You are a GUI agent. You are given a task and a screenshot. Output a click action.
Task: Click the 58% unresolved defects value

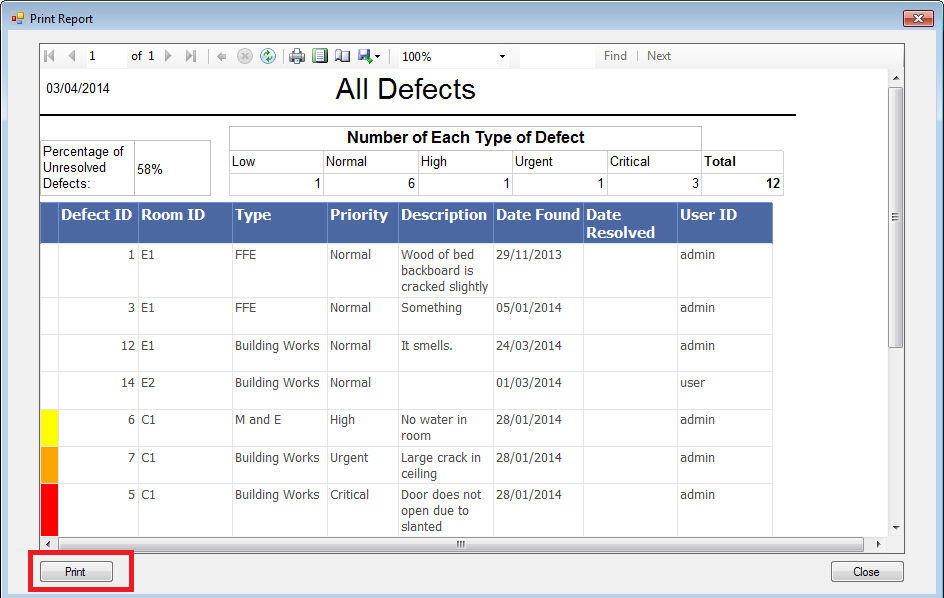point(149,169)
